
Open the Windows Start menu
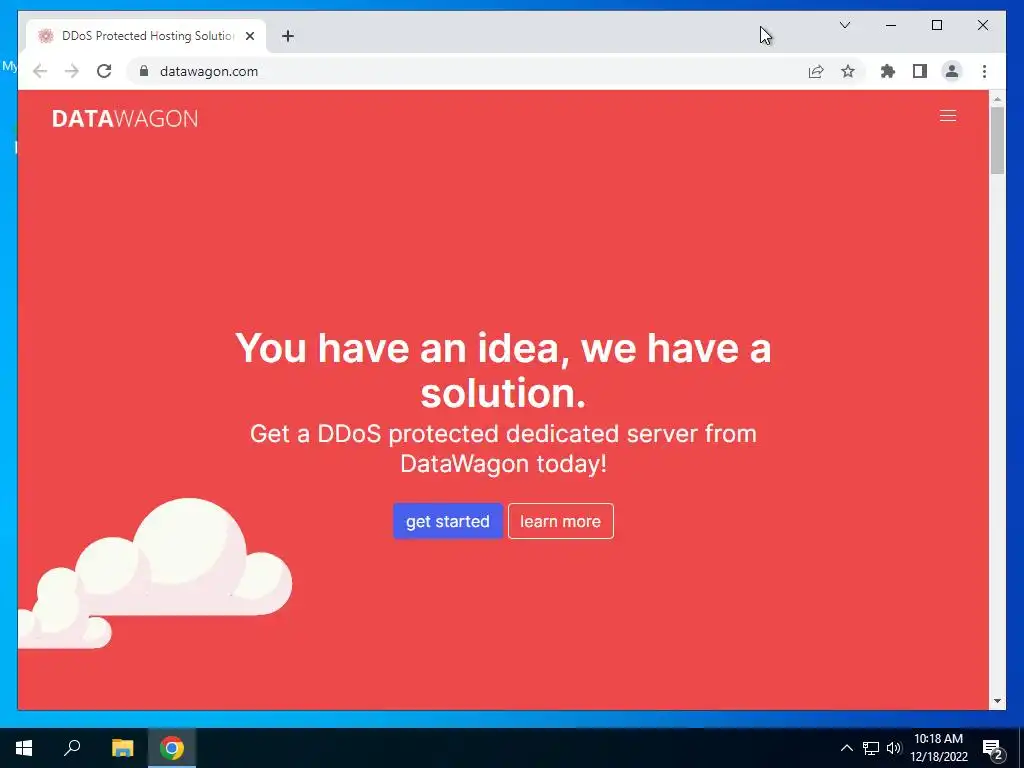coord(24,748)
